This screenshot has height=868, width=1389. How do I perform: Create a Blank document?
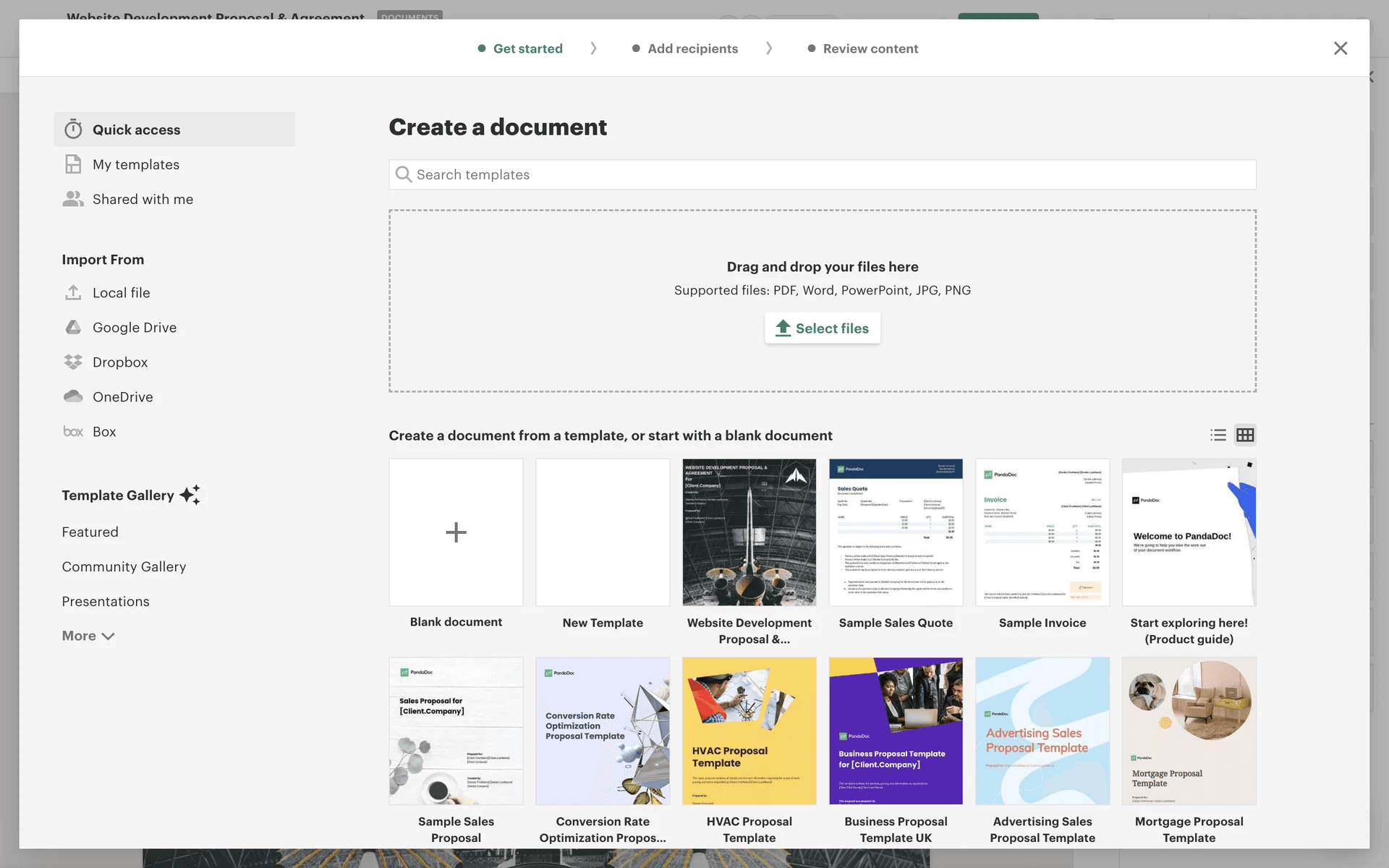[456, 532]
